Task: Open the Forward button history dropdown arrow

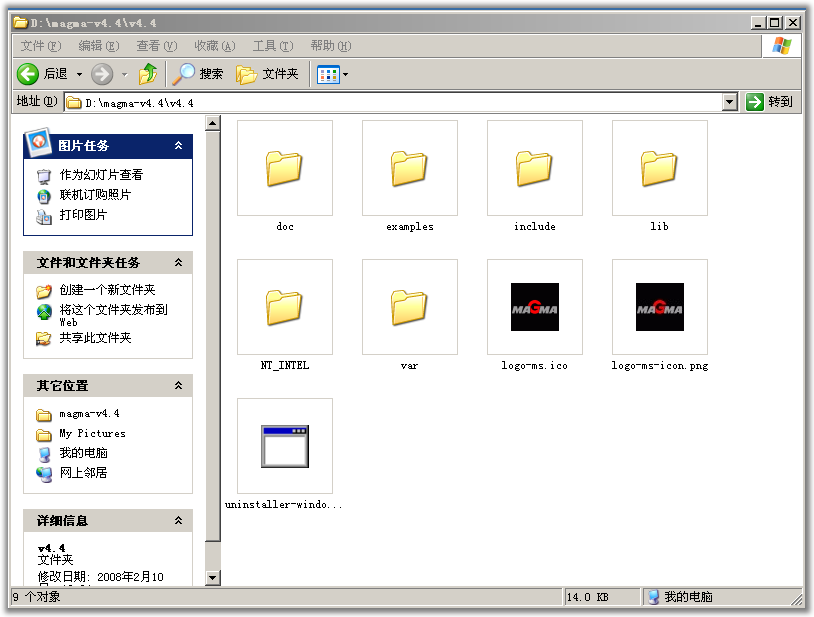Action: (x=125, y=75)
